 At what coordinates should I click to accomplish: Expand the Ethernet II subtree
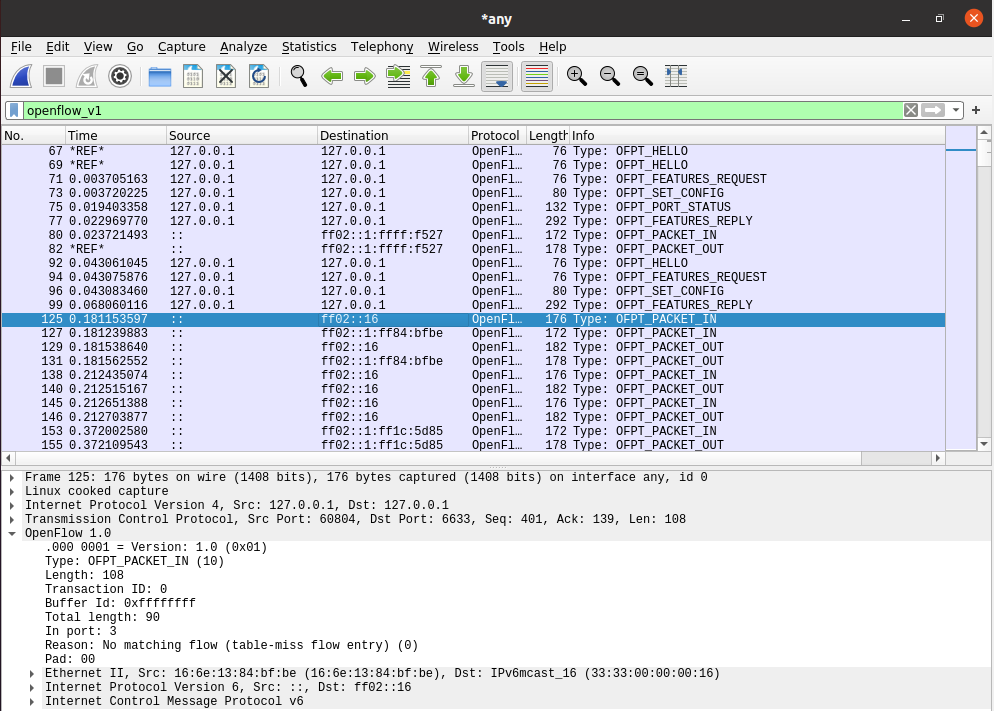pos(32,674)
